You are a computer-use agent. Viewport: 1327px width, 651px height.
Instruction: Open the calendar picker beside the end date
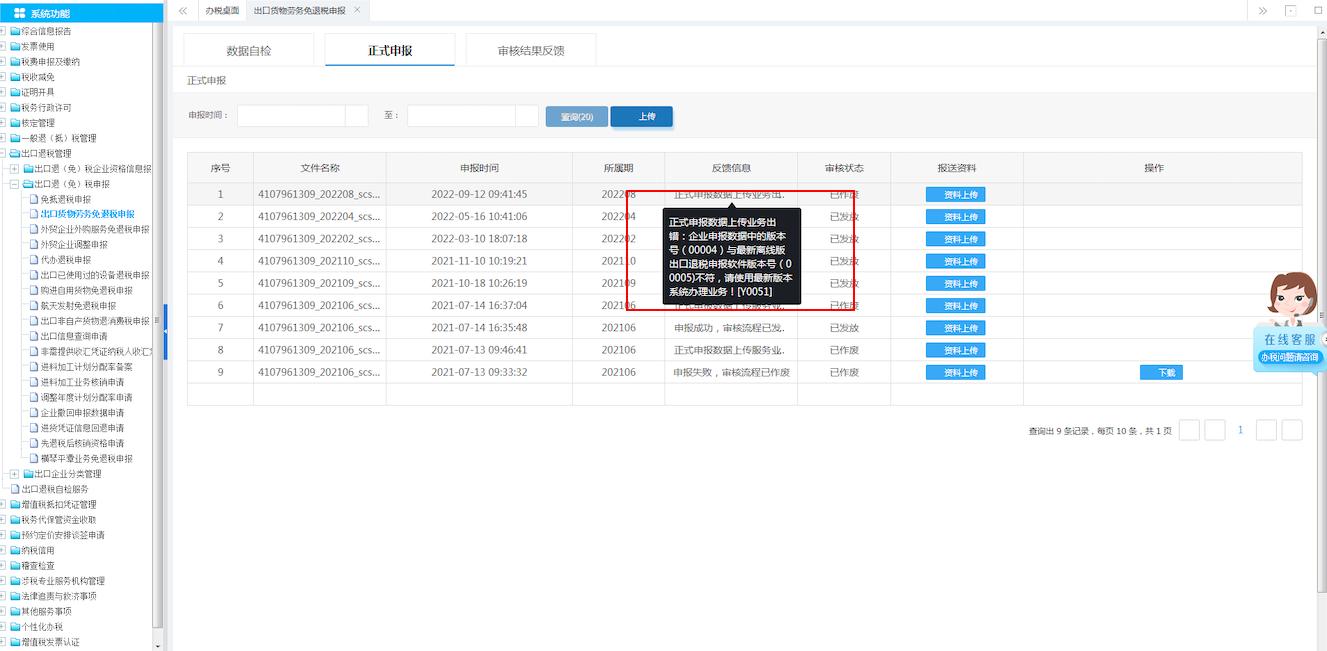tap(527, 116)
